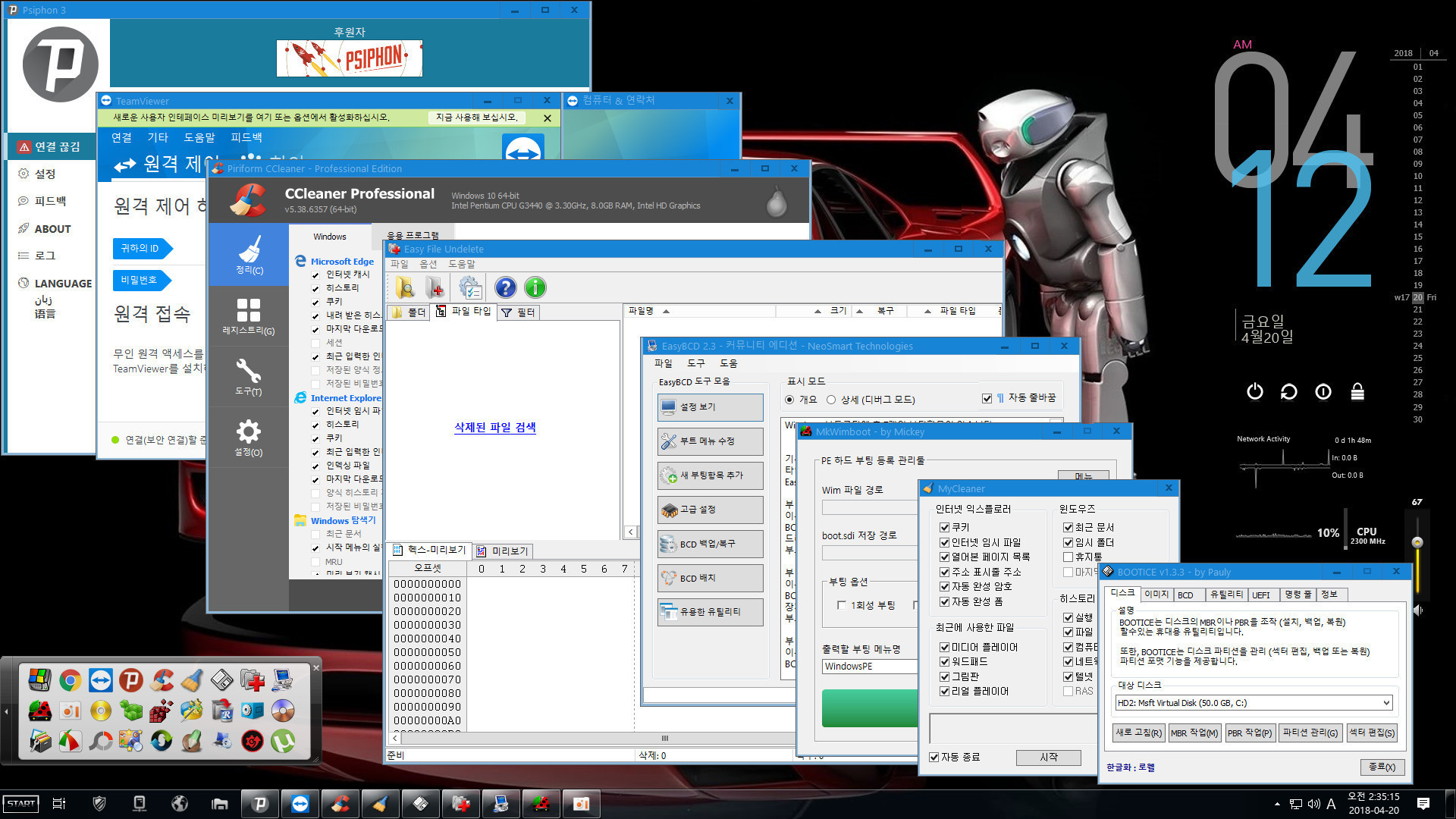Click the desktop power icon
The image size is (1456, 819).
click(x=1255, y=391)
